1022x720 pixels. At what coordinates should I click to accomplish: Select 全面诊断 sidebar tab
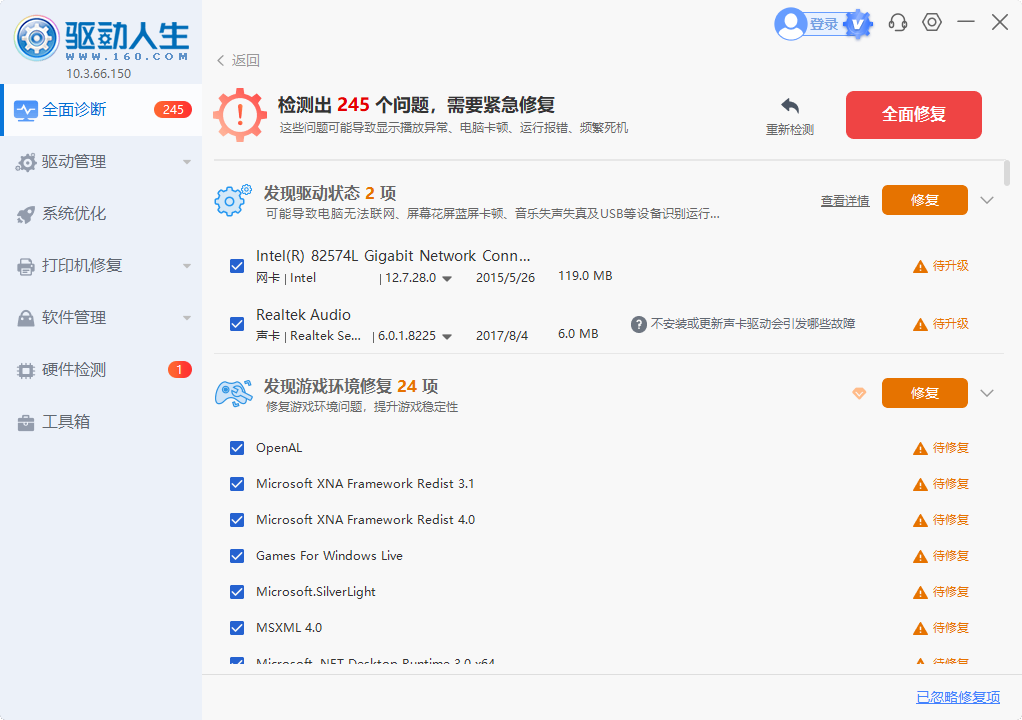point(101,109)
